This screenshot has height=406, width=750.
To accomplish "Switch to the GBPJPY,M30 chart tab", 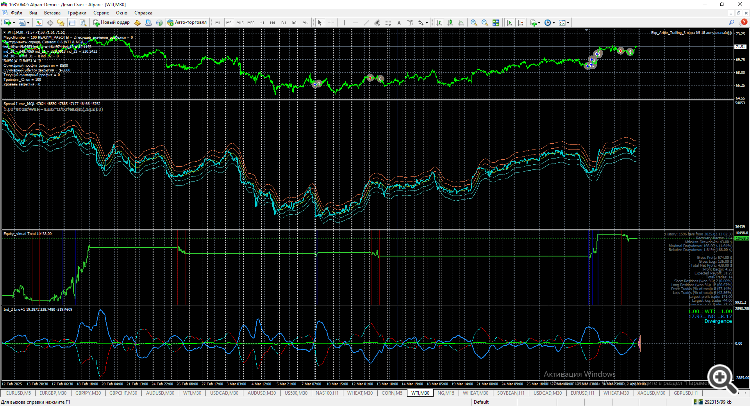I will (x=88, y=393).
